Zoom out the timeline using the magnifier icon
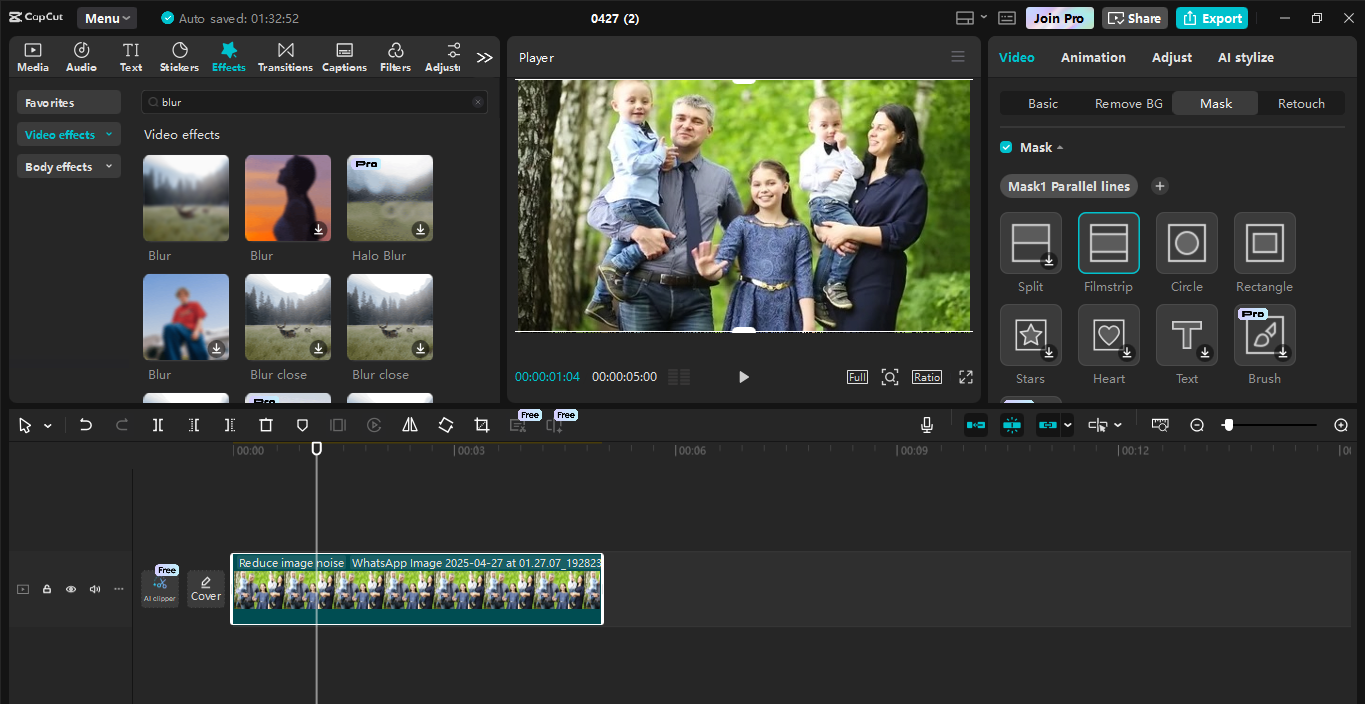Viewport: 1365px width, 704px height. tap(1197, 425)
